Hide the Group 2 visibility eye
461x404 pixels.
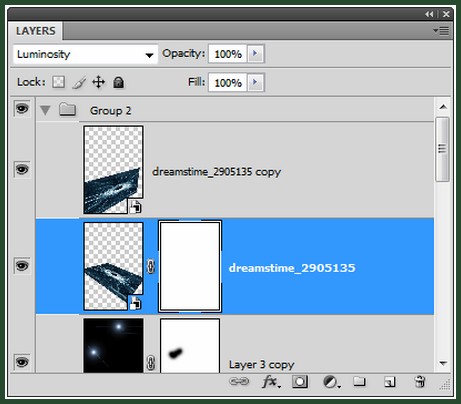(x=22, y=109)
